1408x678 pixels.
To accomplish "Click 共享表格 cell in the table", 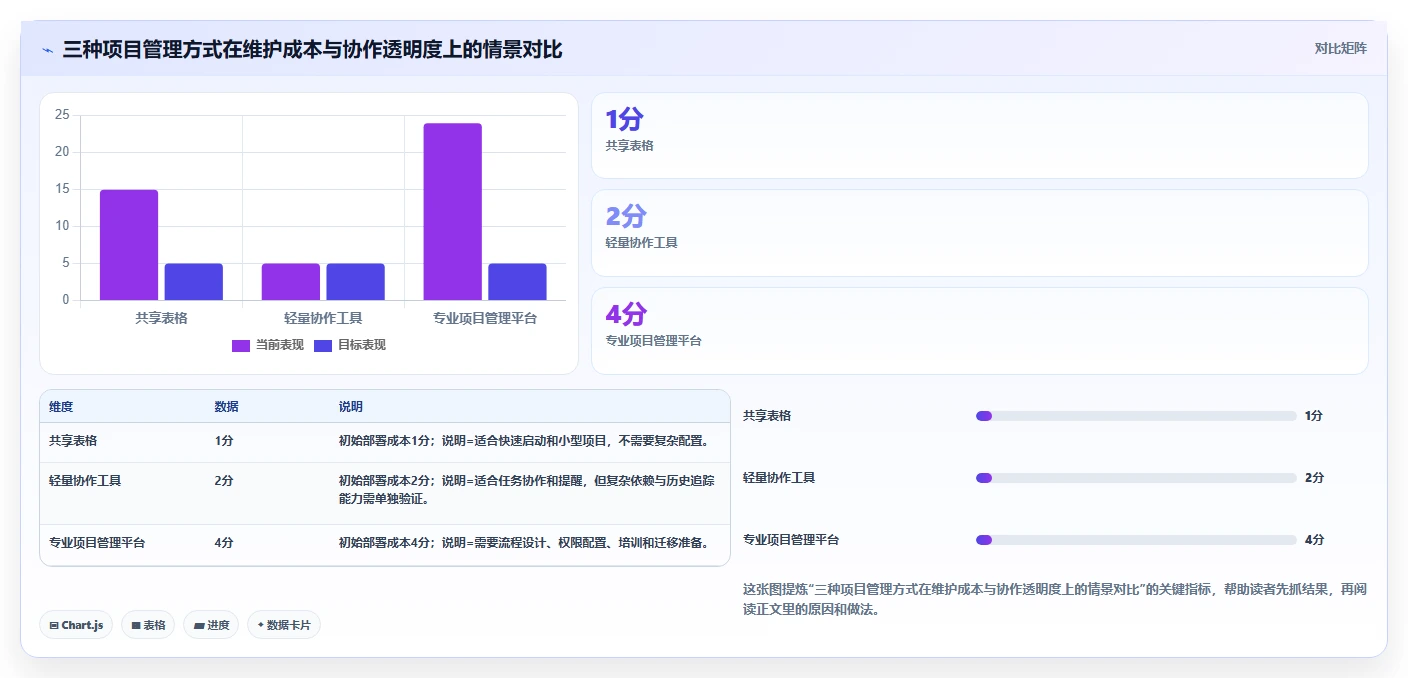I will click(73, 440).
